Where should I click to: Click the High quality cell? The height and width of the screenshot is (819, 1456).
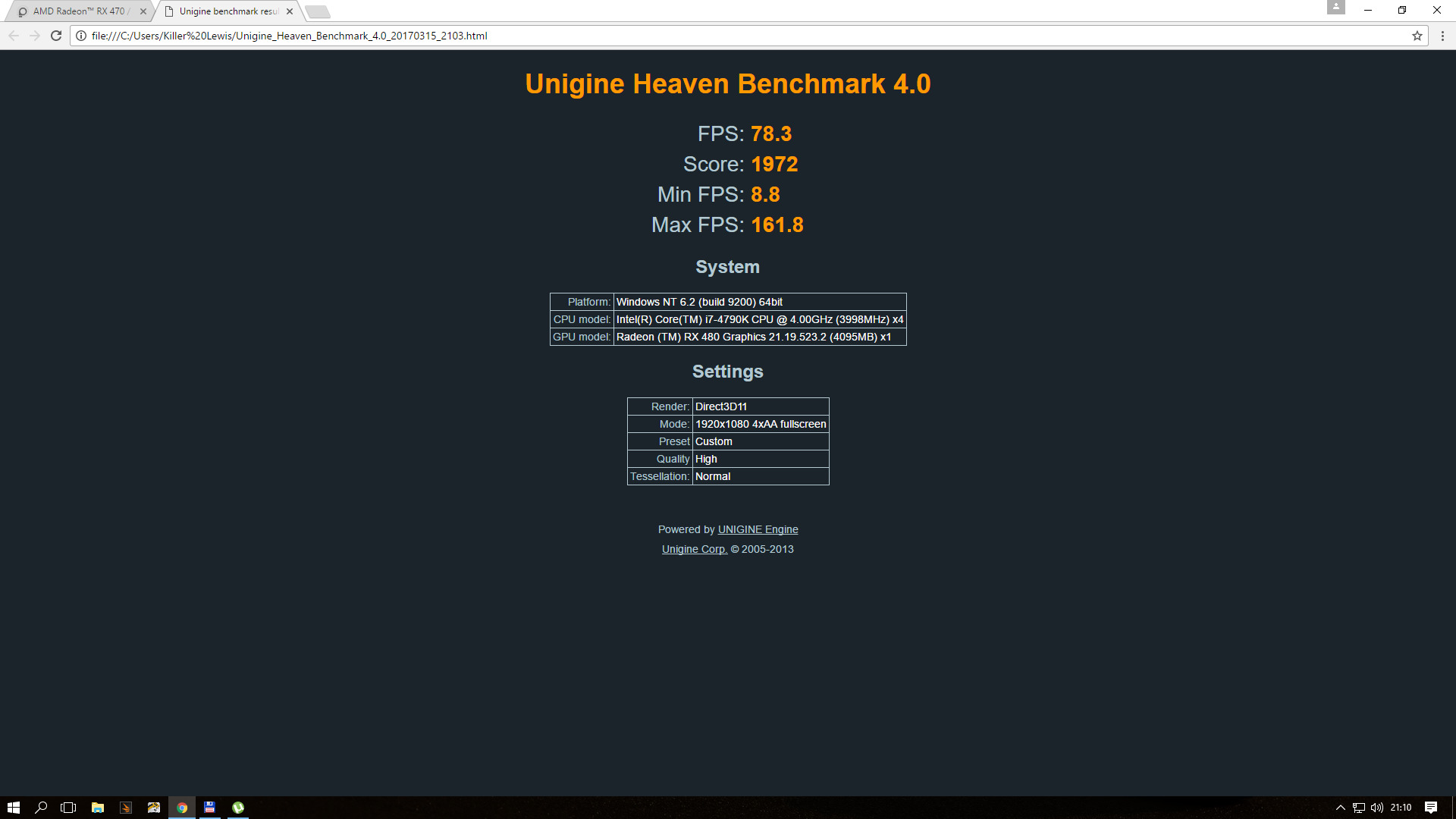[x=761, y=459]
